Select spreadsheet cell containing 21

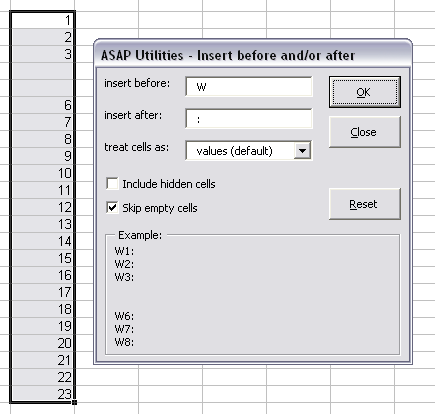43,360
